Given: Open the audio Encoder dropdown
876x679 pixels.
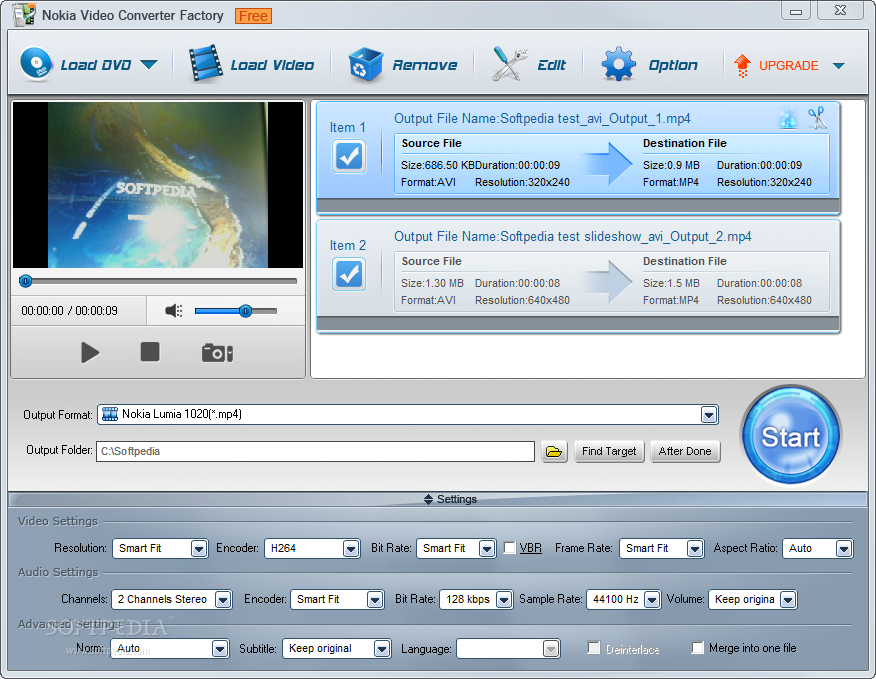Looking at the screenshot, I should (x=375, y=600).
